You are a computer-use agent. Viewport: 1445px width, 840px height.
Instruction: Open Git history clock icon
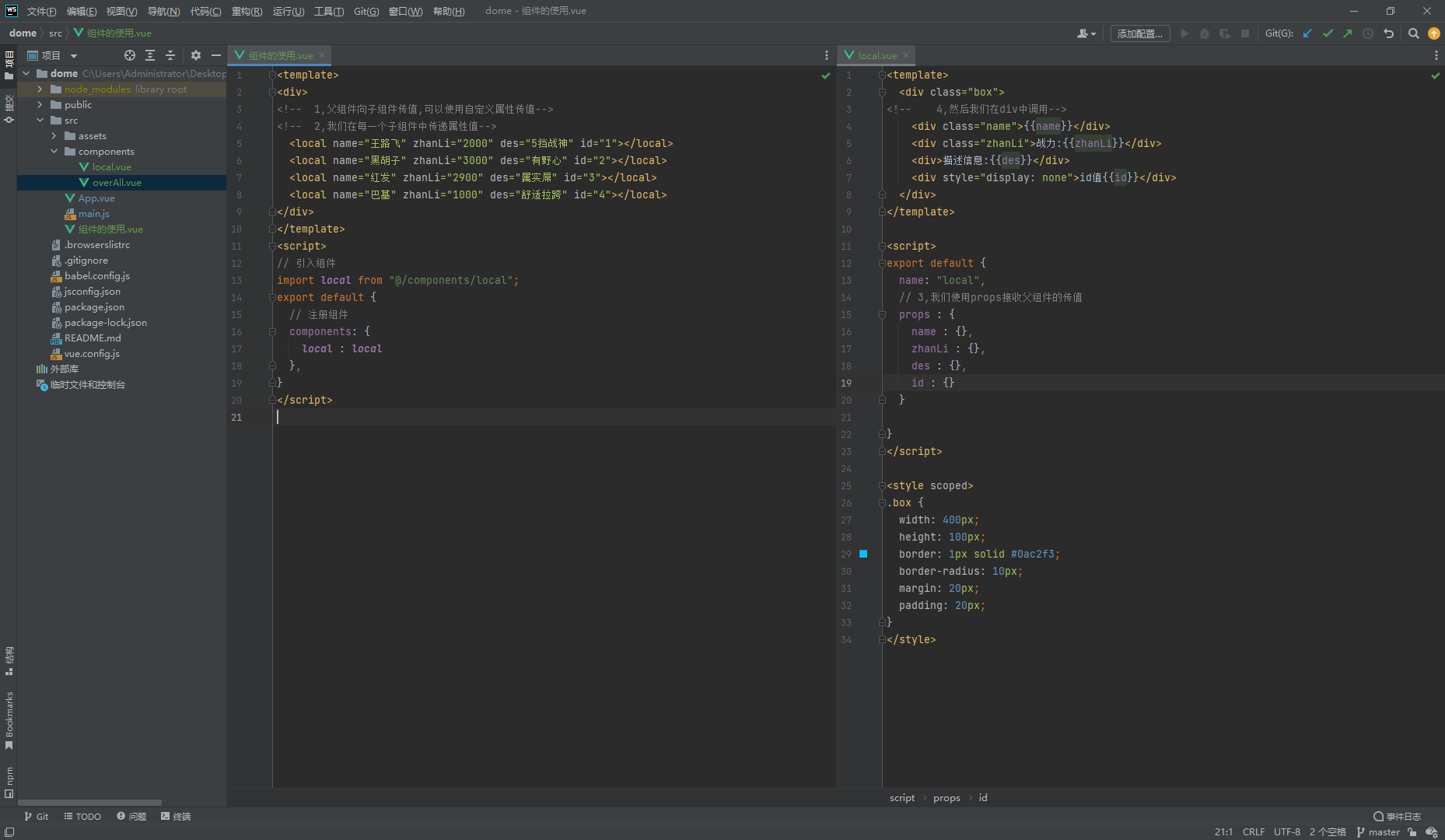click(1368, 33)
